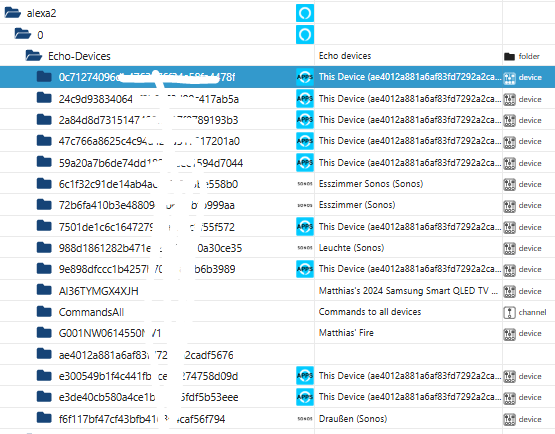
Task: Click the APPS icon in the 47c766a8625c4c94 row
Action: click(x=305, y=141)
